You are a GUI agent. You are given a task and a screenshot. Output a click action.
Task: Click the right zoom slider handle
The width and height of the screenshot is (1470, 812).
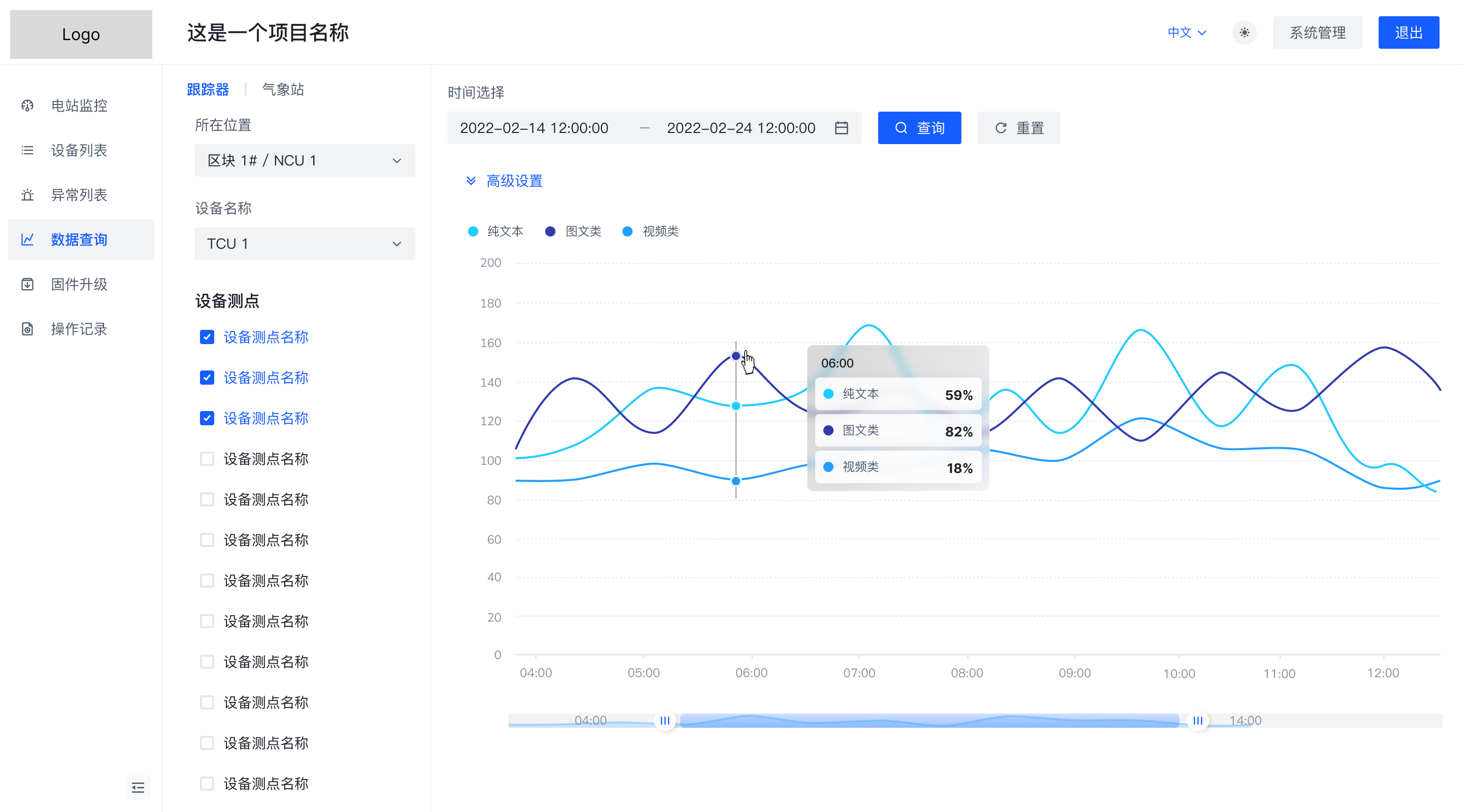1198,721
